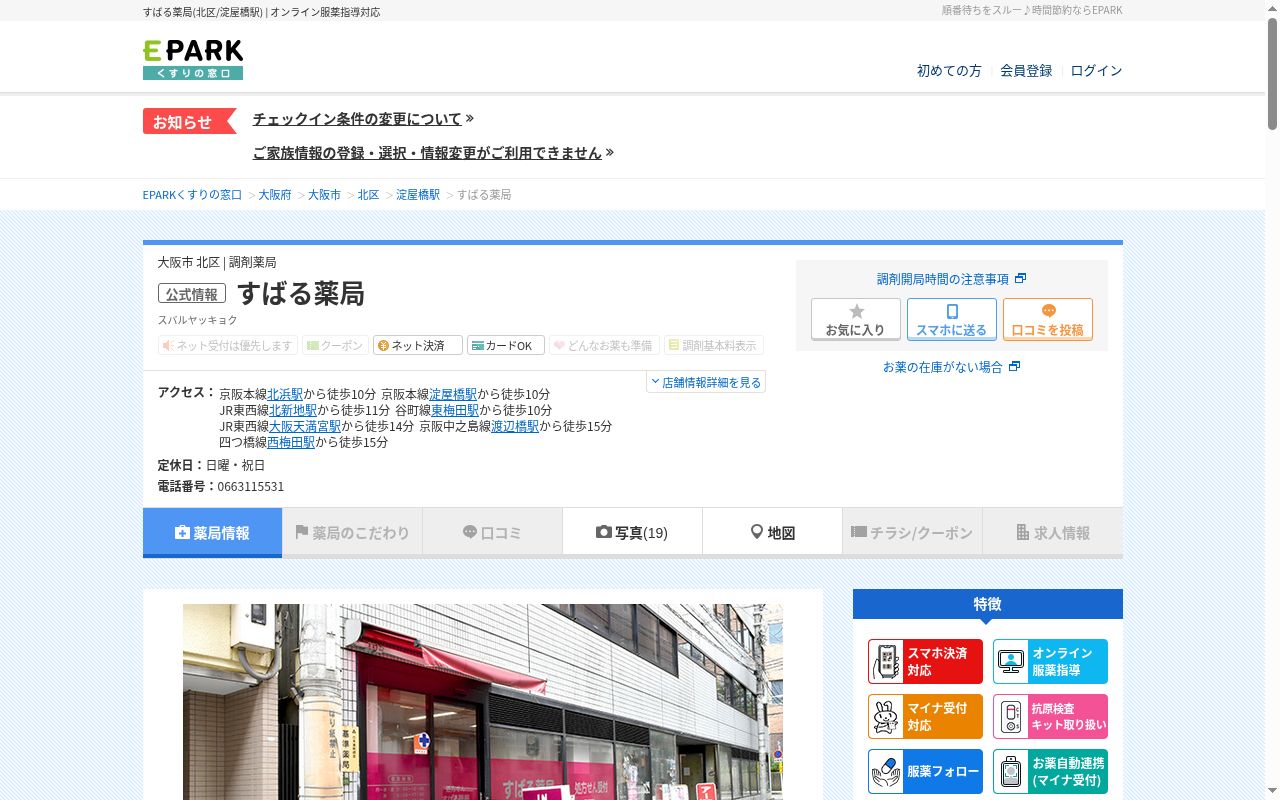Open the お薬自動連携 feature badge
Screen dimensions: 1280x800
[1050, 771]
